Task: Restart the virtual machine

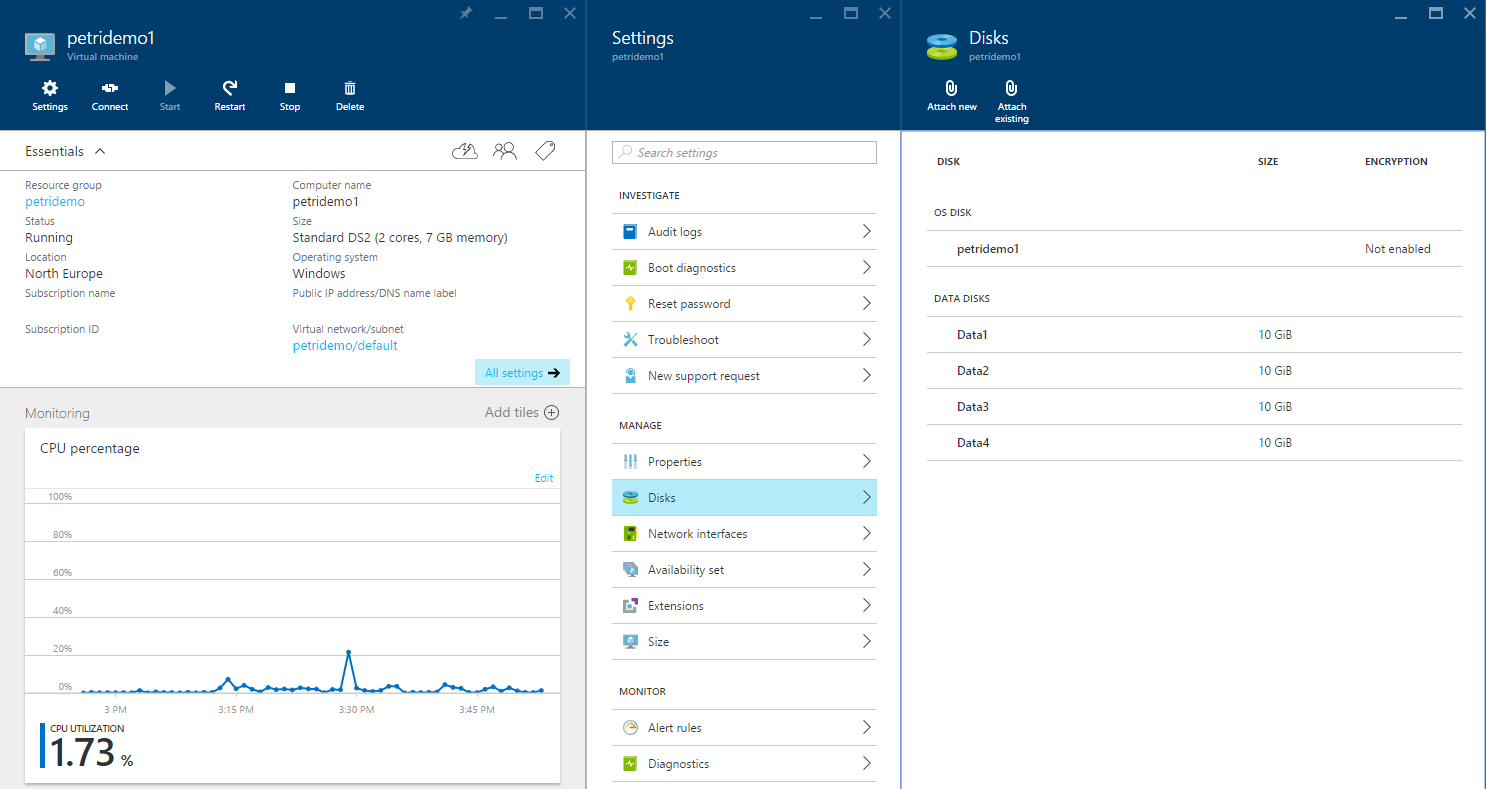Action: 230,96
